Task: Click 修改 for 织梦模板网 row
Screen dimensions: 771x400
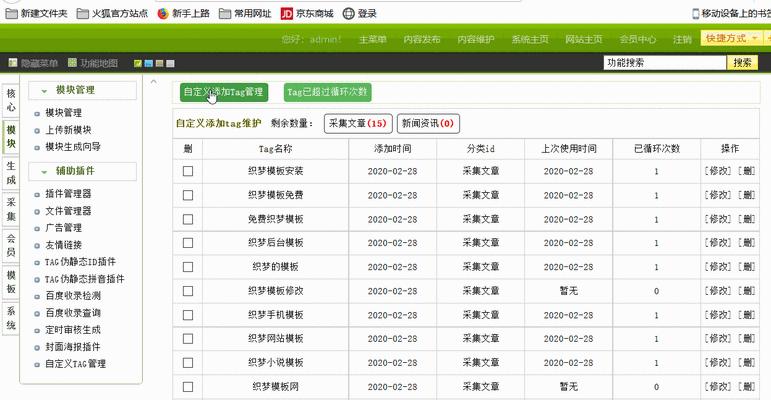Action: 718,387
